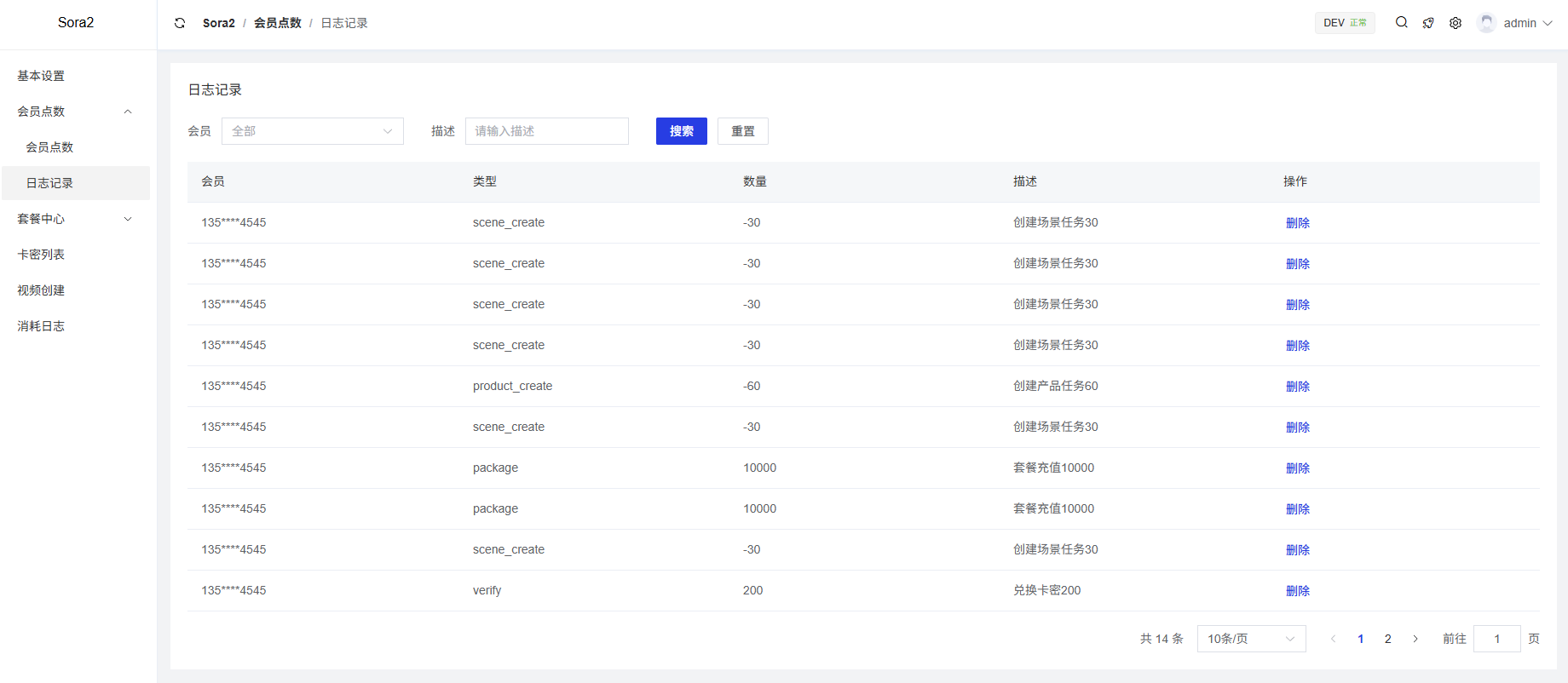The height and width of the screenshot is (683, 1568).
Task: Open the 会员 filter dropdown
Action: tap(312, 131)
